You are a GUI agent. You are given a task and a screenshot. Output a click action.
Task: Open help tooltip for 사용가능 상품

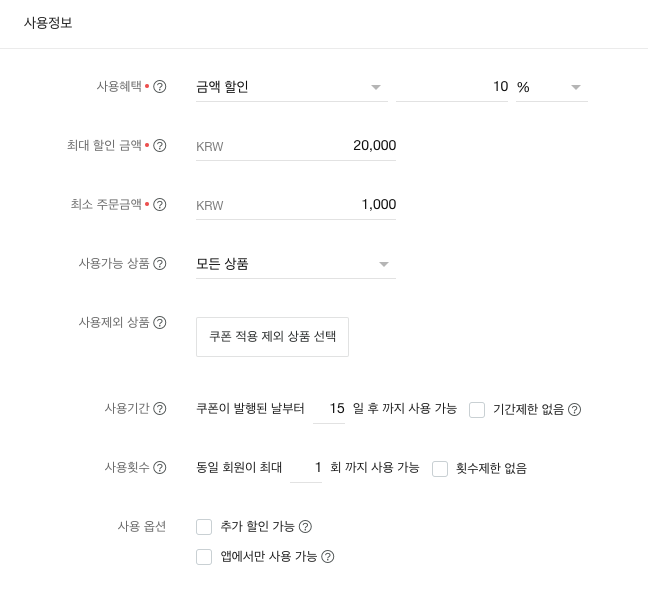click(160, 264)
